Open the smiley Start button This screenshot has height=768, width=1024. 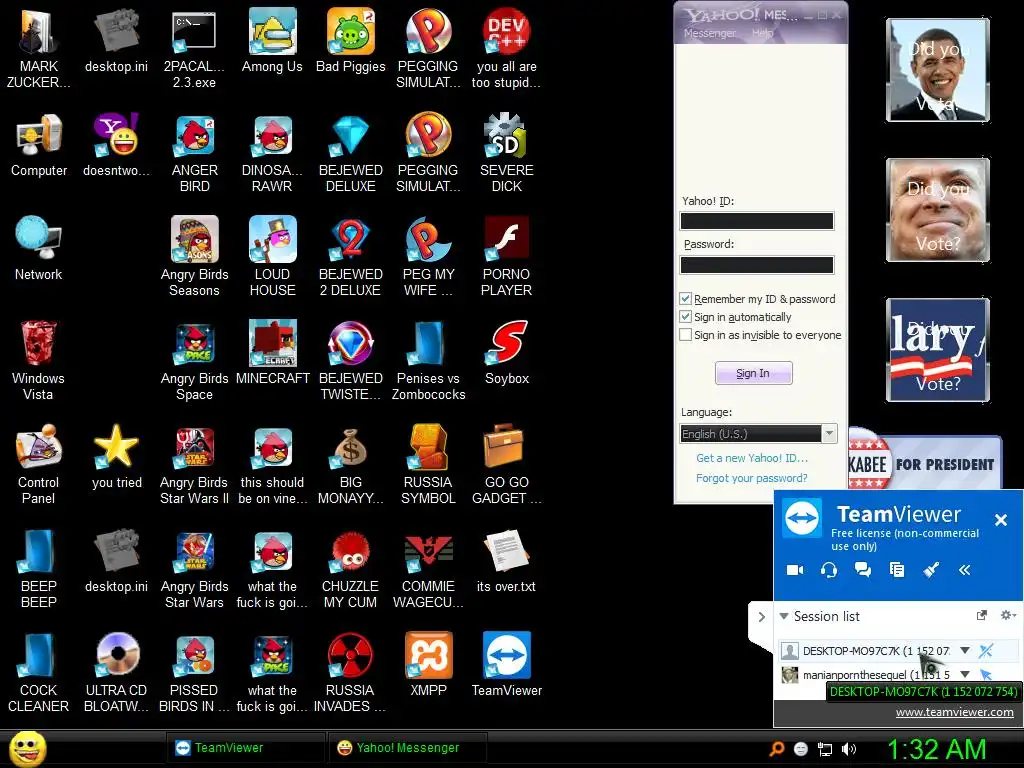point(27,749)
